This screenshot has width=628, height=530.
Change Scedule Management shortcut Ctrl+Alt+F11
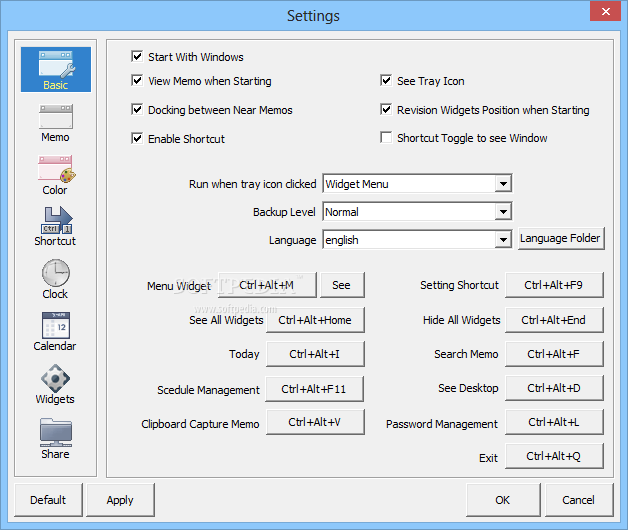314,389
